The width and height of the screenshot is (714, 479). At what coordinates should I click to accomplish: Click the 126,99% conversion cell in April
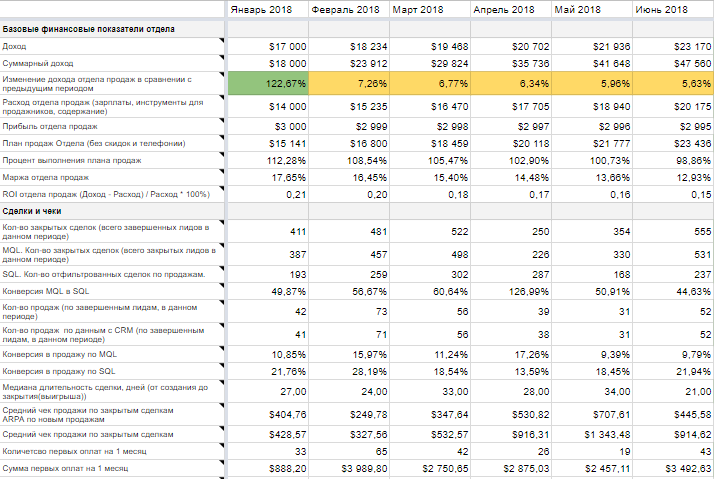pos(511,292)
